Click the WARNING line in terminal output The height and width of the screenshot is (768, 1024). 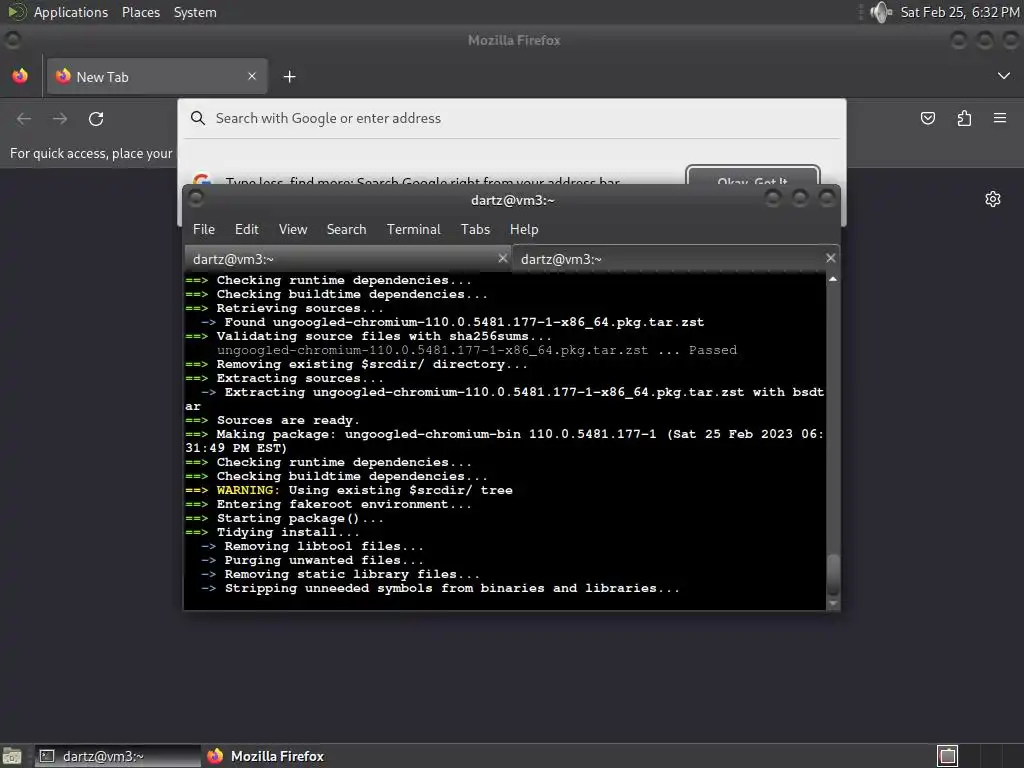point(349,490)
